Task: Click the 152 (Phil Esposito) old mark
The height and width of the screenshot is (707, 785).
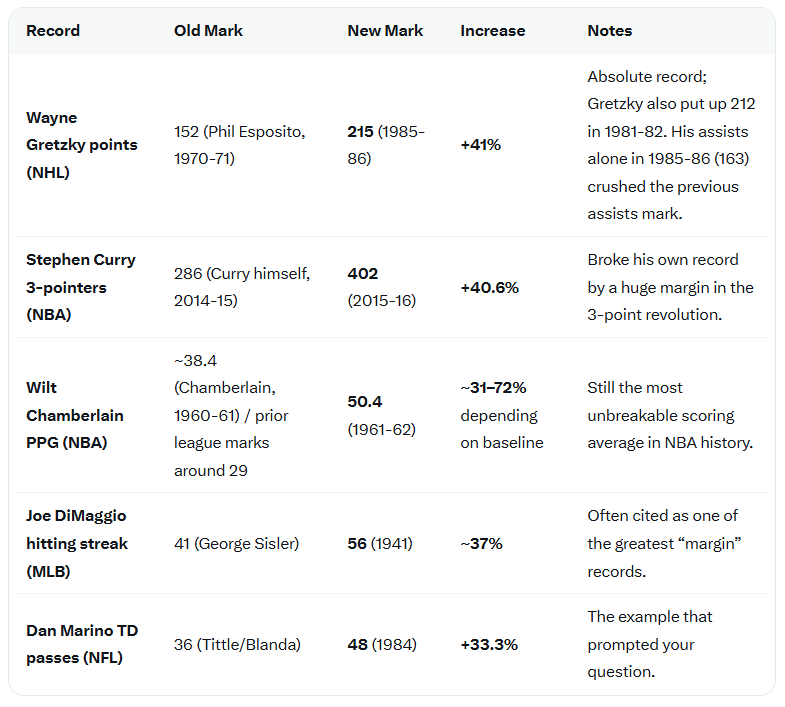Action: 239,145
